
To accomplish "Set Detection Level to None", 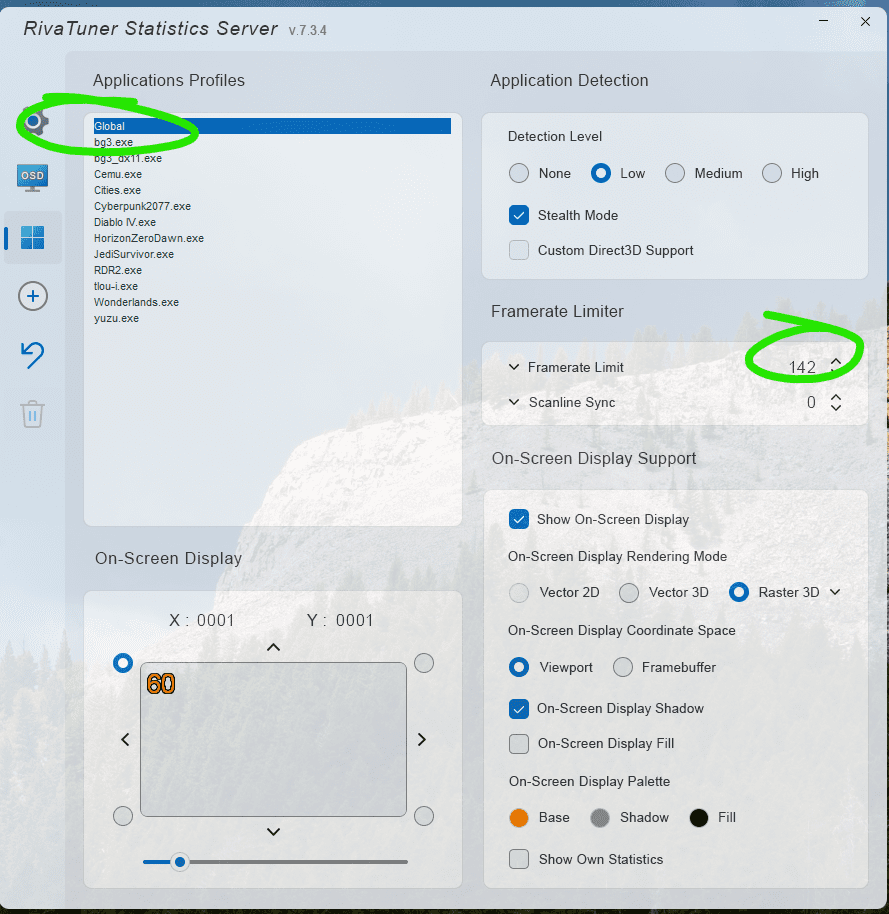I will coord(519,173).
